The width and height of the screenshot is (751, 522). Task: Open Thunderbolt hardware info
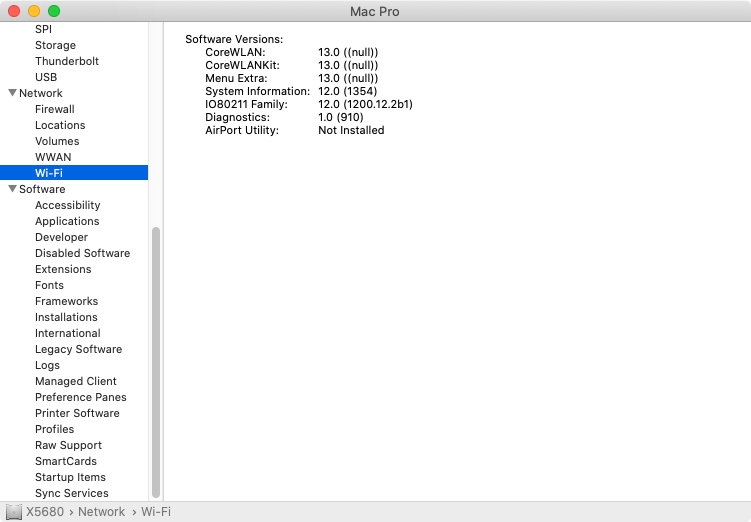pyautogui.click(x=67, y=61)
